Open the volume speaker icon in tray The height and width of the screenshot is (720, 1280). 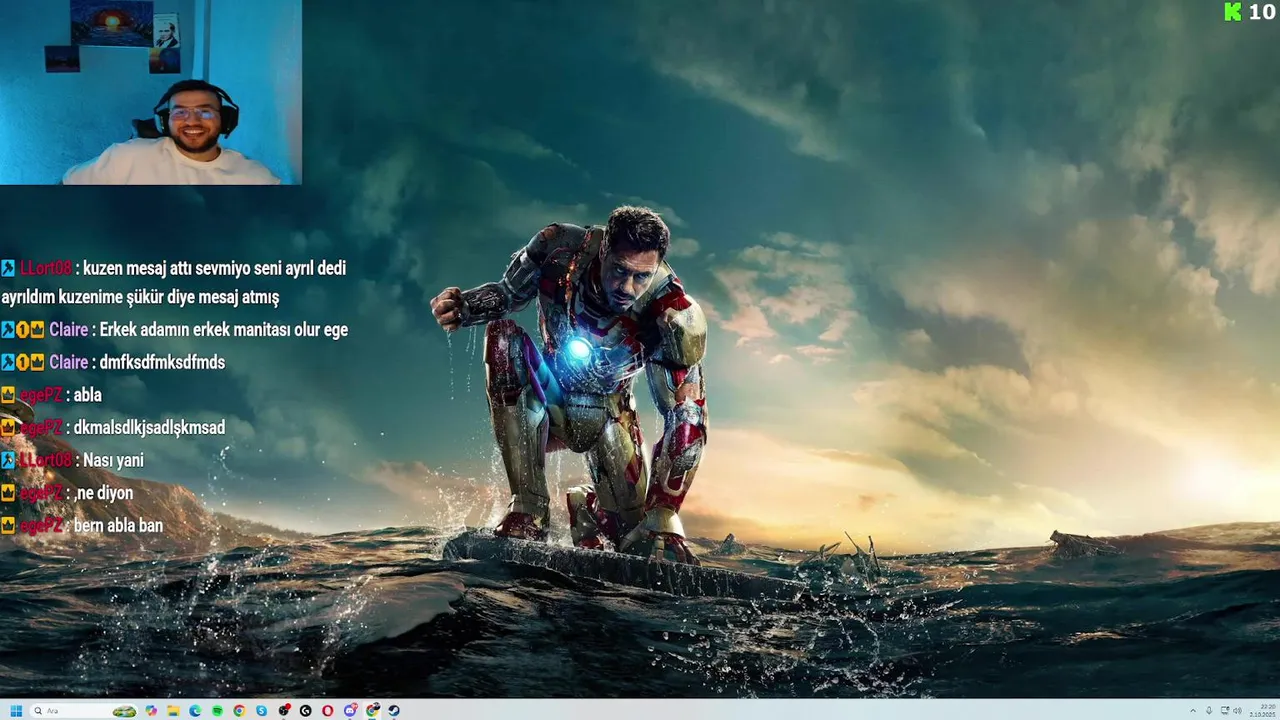[x=1238, y=711]
